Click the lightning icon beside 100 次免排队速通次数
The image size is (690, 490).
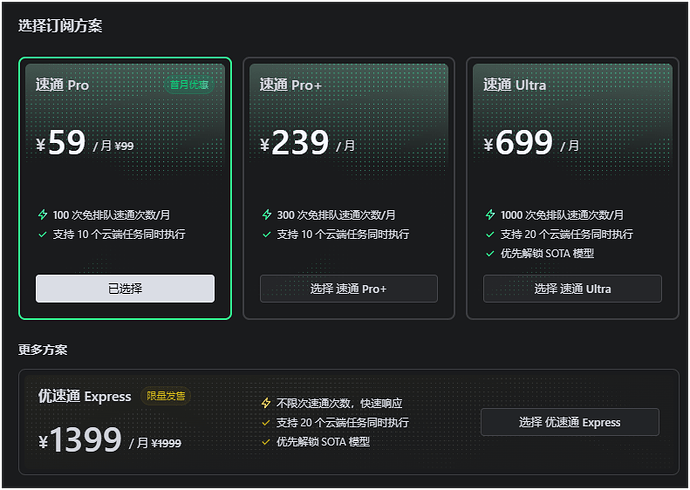(x=43, y=215)
